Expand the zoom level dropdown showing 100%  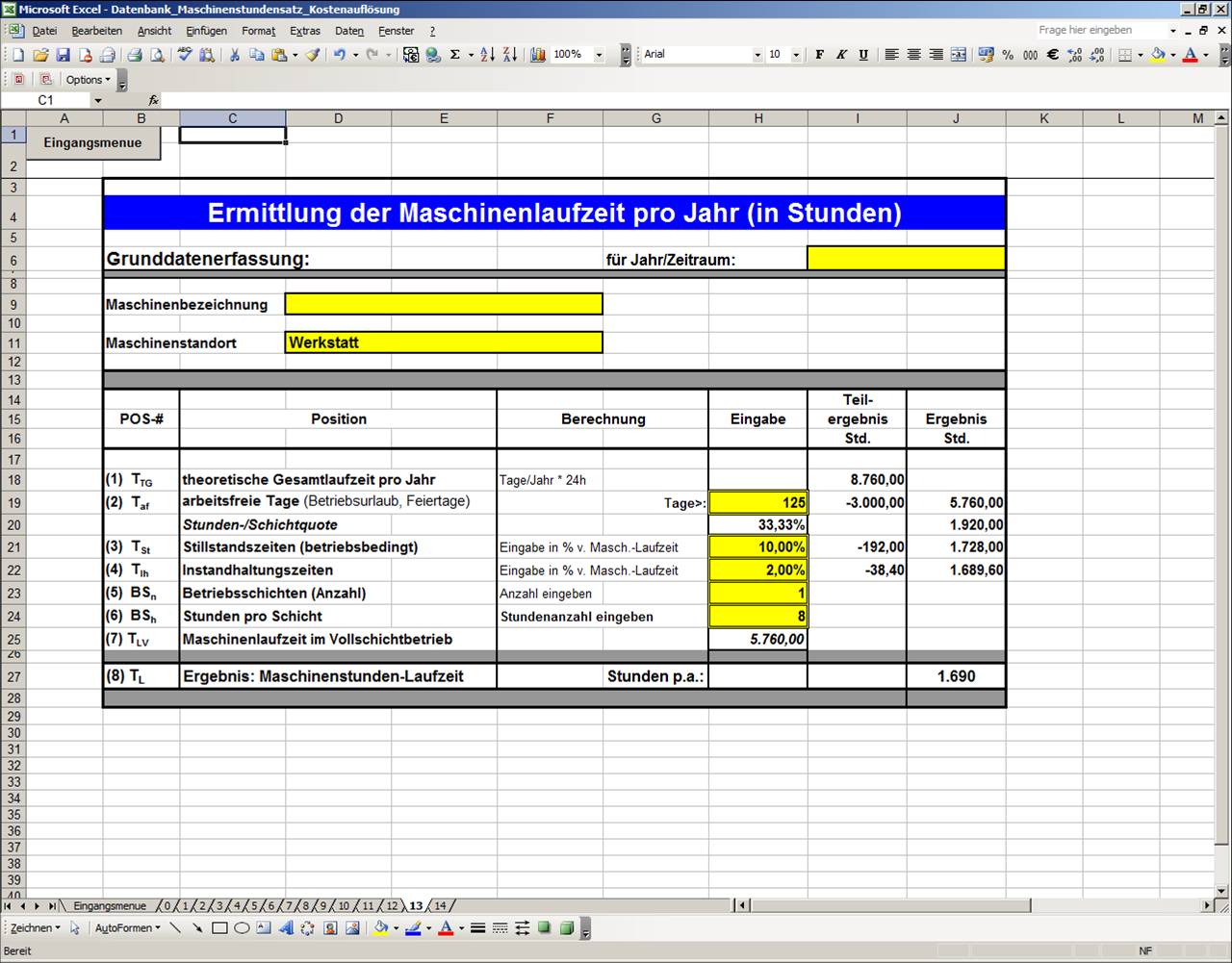tap(599, 55)
